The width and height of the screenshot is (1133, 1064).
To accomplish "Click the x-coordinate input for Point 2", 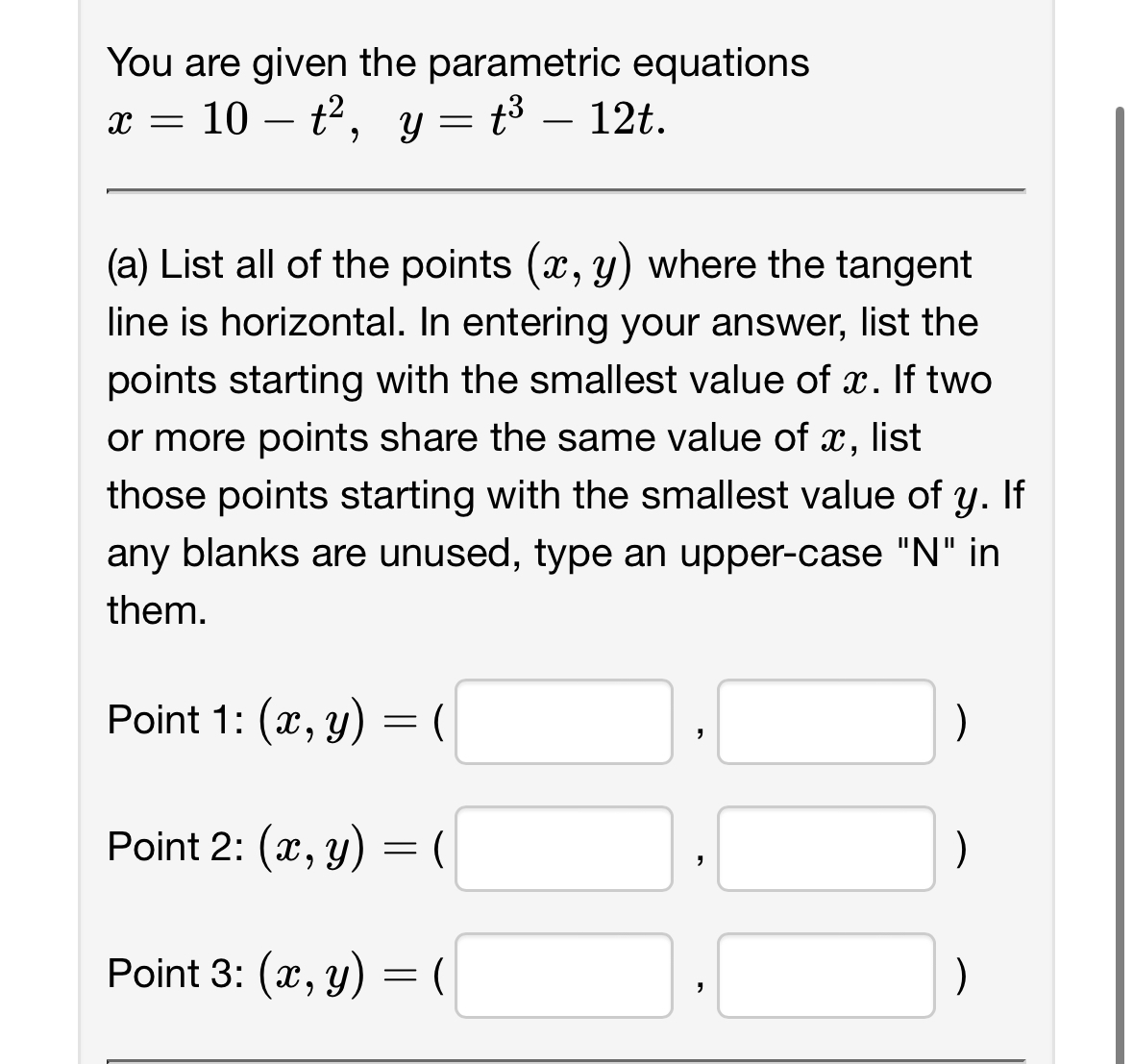I will point(563,848).
